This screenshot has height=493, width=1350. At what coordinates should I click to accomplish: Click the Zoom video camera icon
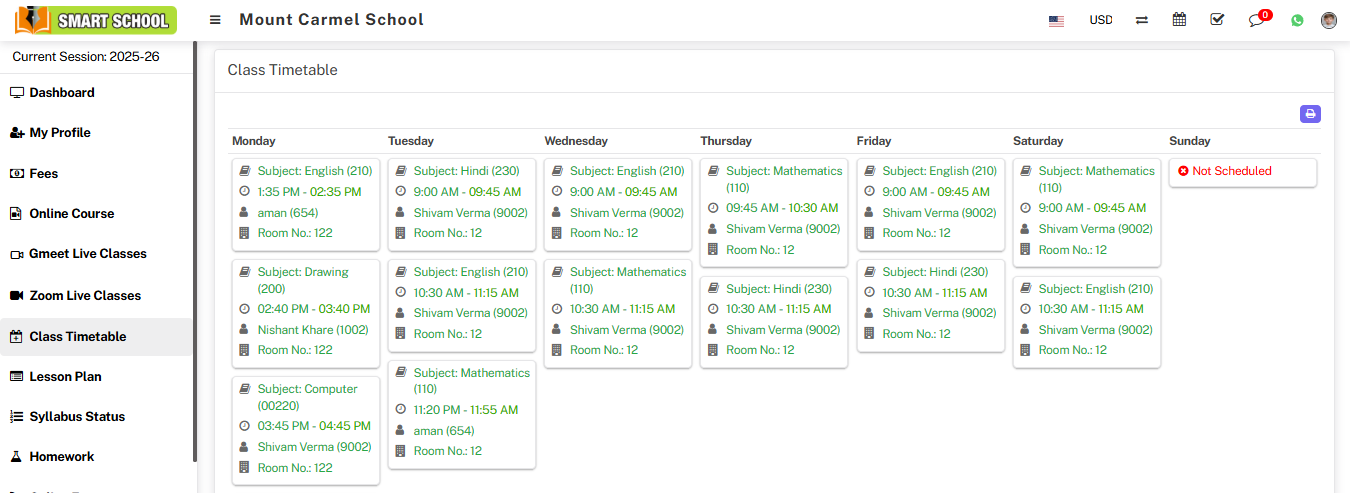coord(16,296)
